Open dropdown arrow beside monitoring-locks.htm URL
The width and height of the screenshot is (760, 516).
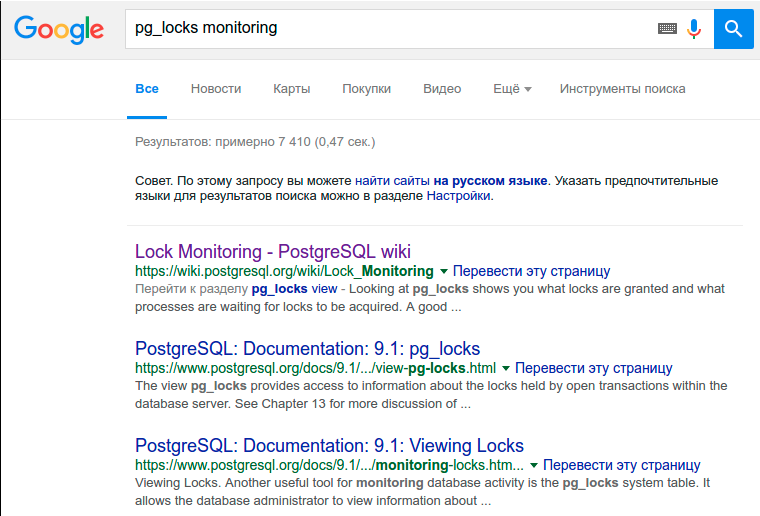point(534,465)
